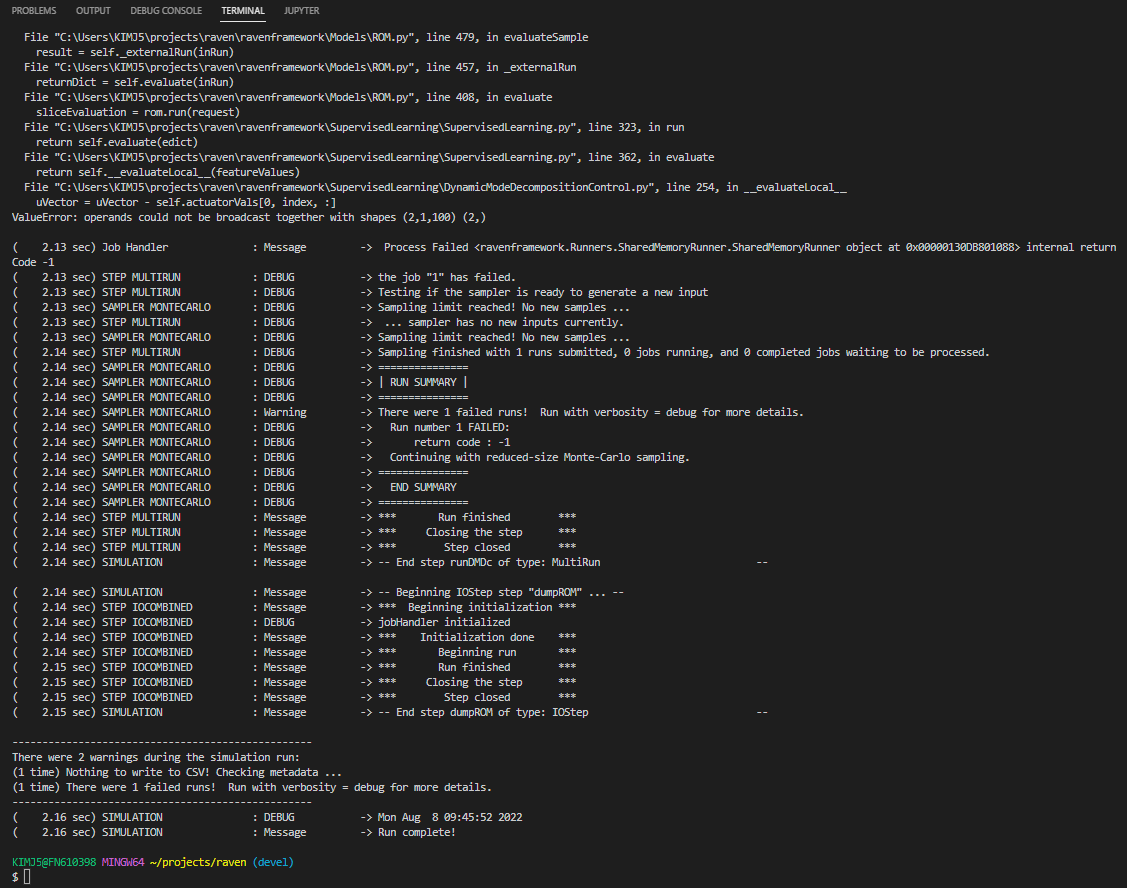Screen dimensions: 1127x888
Task: Open SupervisedLearning.py line 362 path link
Action: 300,156
